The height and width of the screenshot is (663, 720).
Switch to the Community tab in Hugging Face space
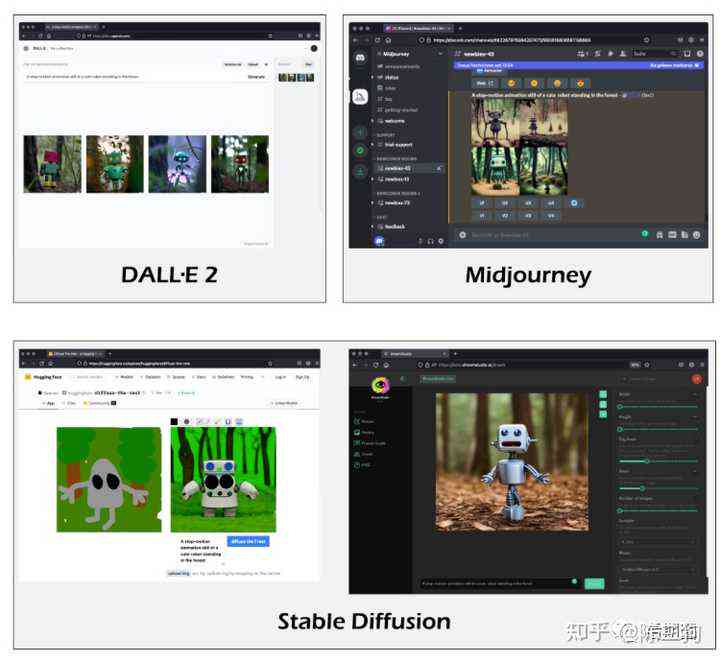pos(100,403)
